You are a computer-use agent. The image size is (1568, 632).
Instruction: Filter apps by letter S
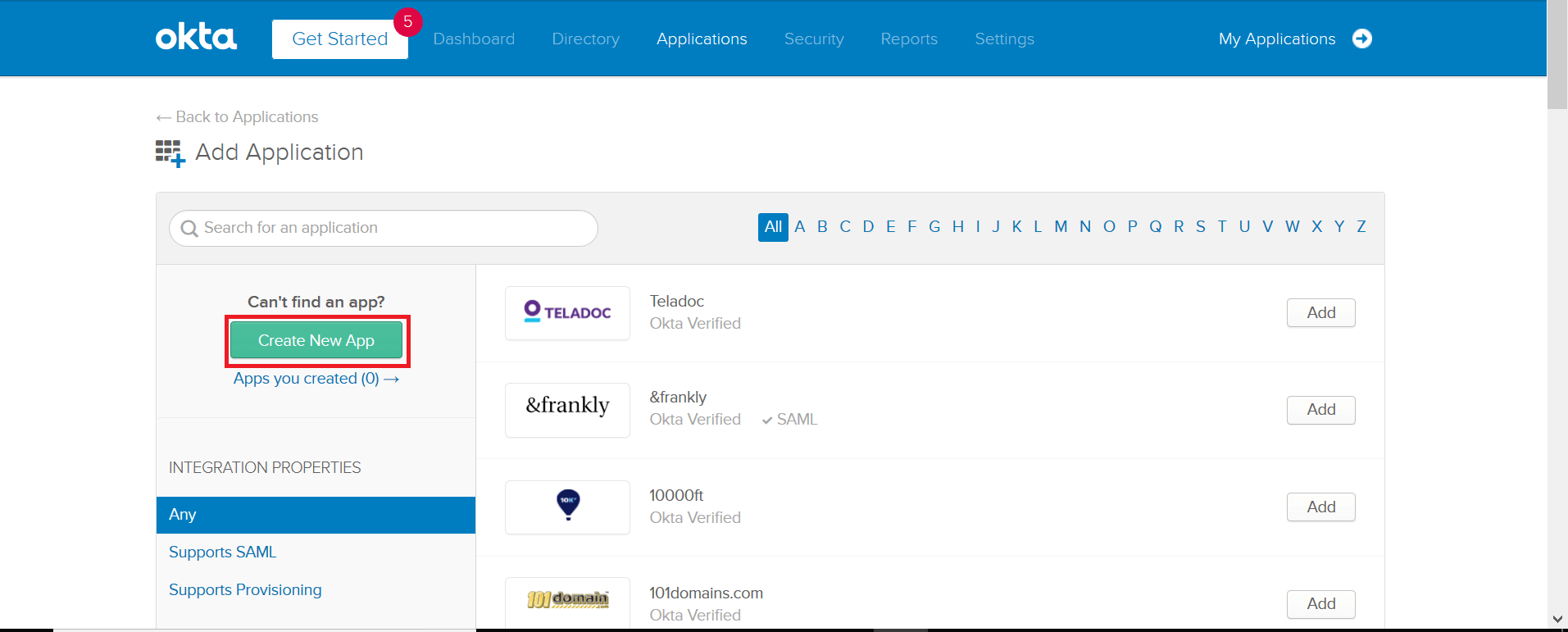click(x=1201, y=227)
